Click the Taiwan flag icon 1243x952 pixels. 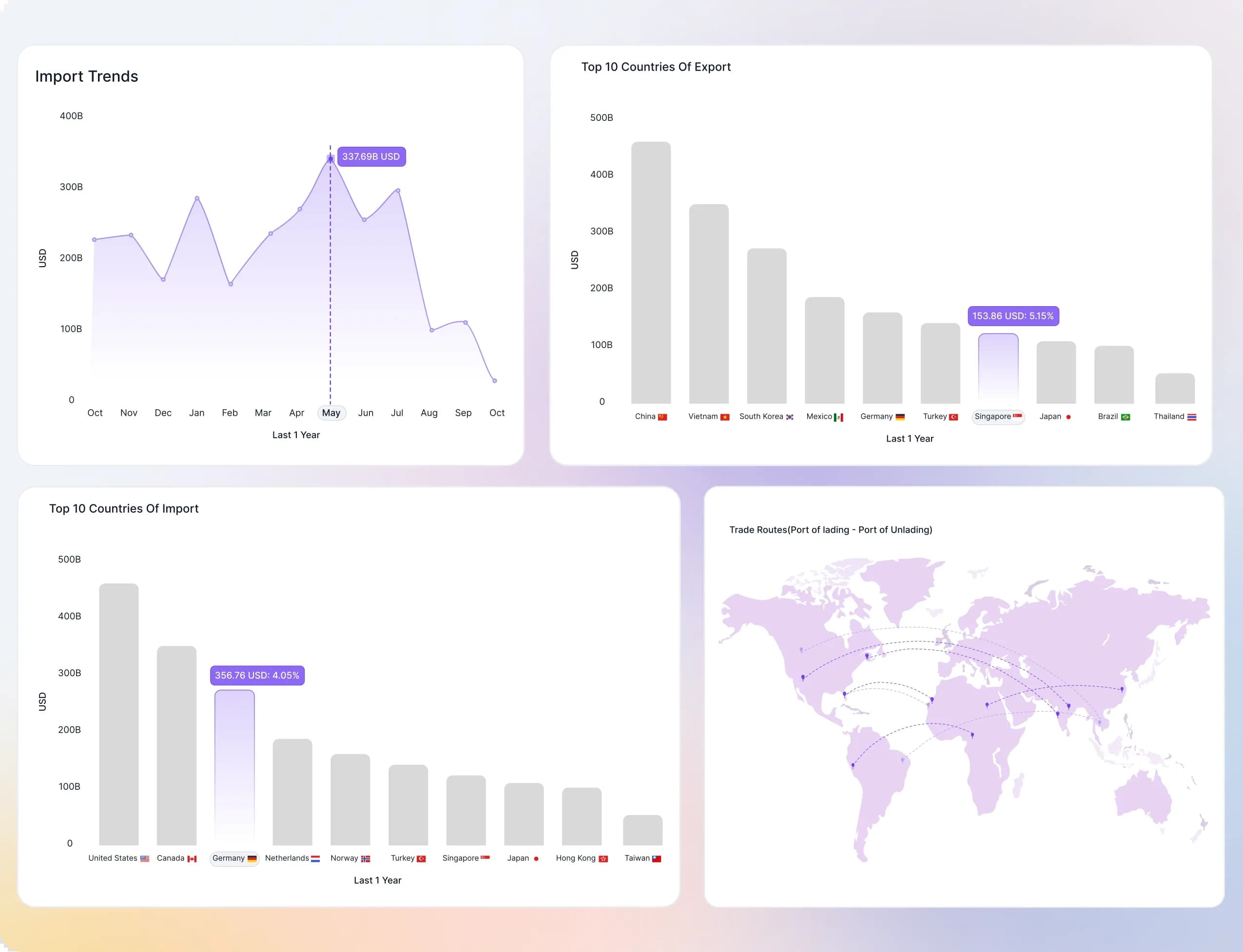pos(657,858)
